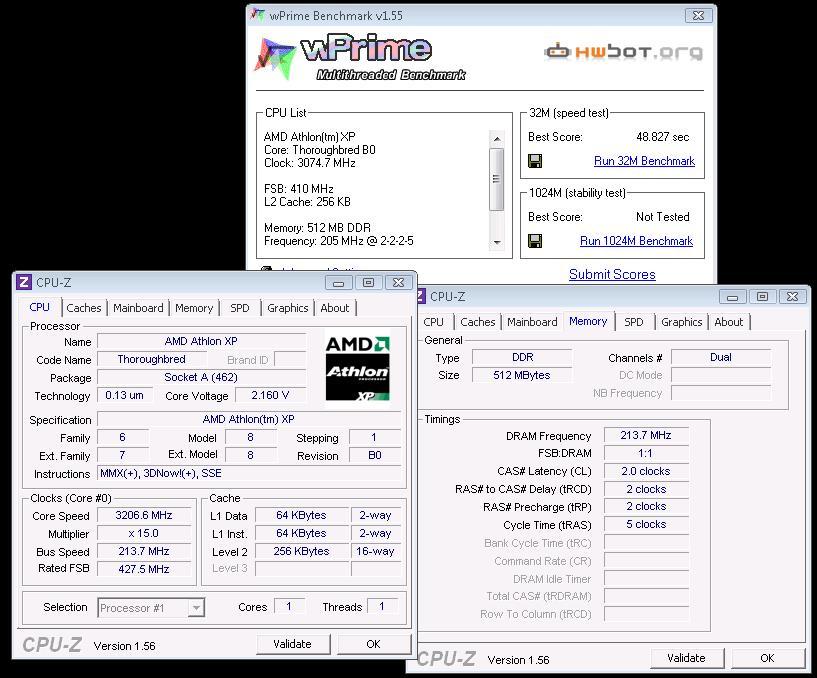Screen dimensions: 817x678
Task: Click the AMD Athlon XP processor logo
Action: point(357,367)
